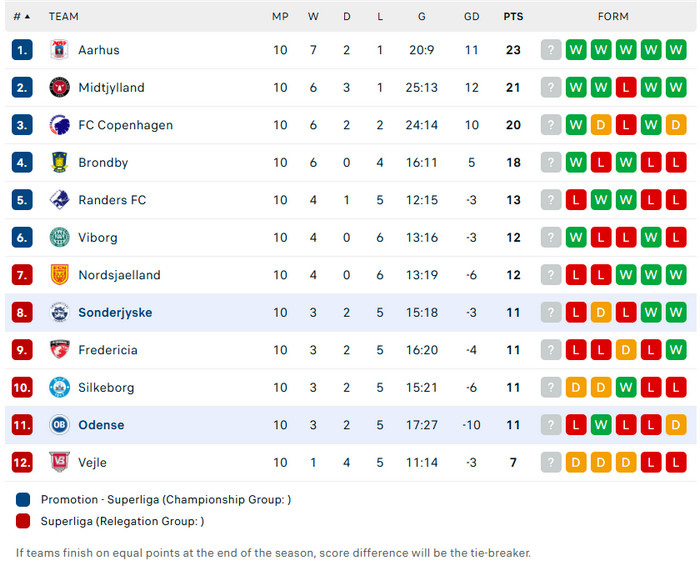Click the Brondby club crest

(x=60, y=163)
